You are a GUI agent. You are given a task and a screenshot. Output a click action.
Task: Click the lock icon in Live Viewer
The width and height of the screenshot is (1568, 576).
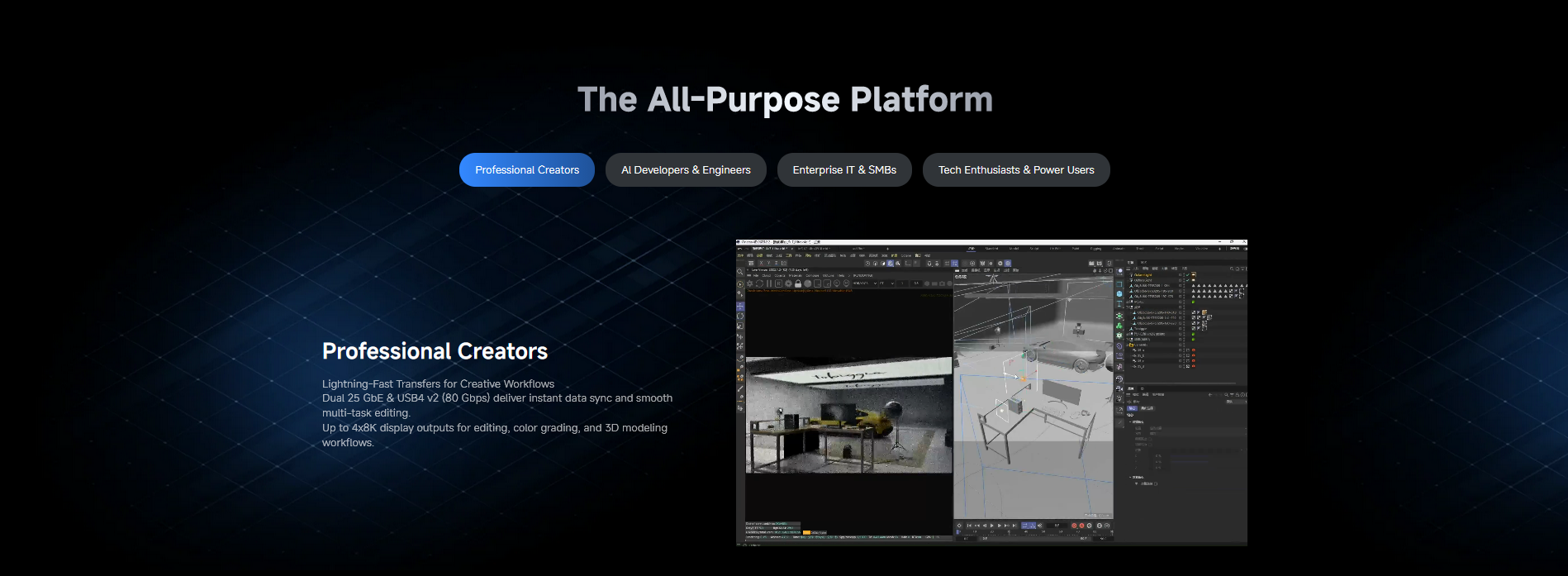pos(798,283)
